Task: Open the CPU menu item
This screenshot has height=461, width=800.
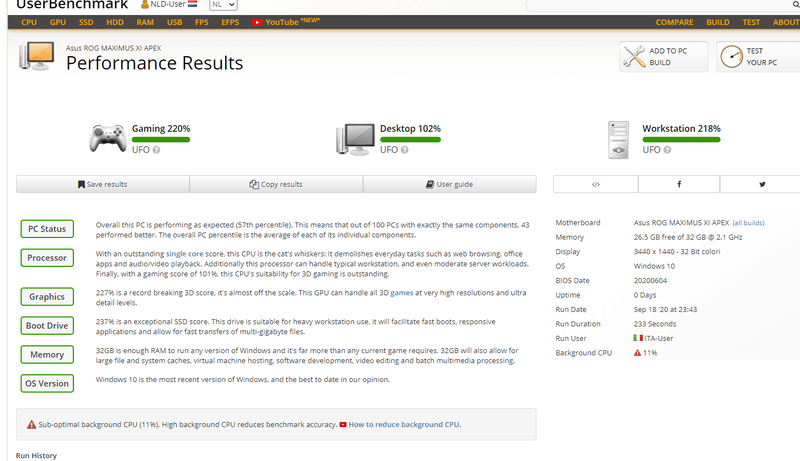Action: click(29, 22)
